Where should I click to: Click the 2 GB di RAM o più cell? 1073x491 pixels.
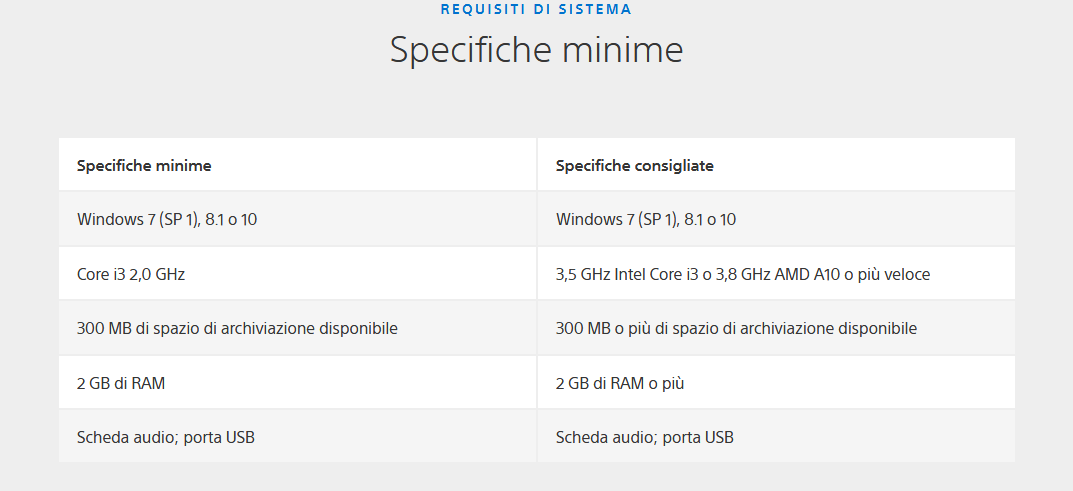[x=620, y=383]
